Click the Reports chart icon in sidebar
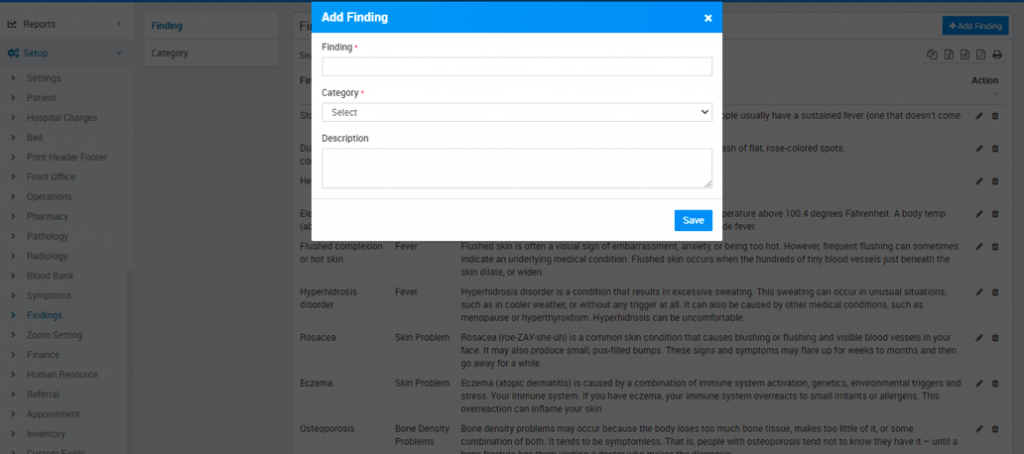Image resolution: width=1024 pixels, height=454 pixels. click(x=13, y=23)
